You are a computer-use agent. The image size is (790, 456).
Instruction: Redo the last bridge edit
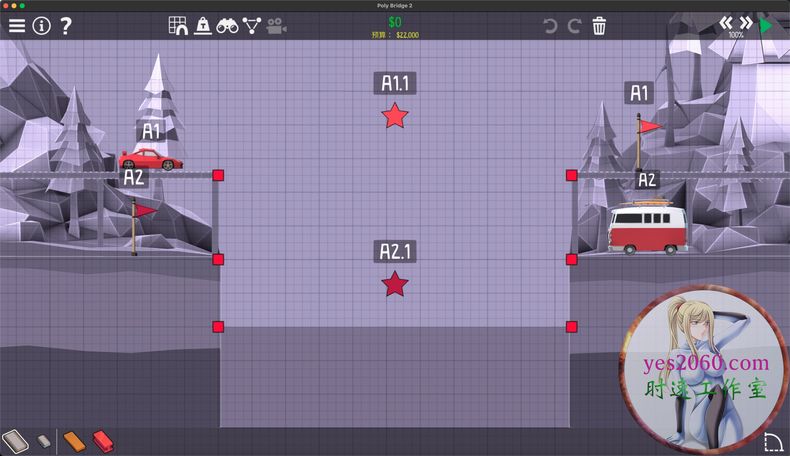tap(574, 26)
